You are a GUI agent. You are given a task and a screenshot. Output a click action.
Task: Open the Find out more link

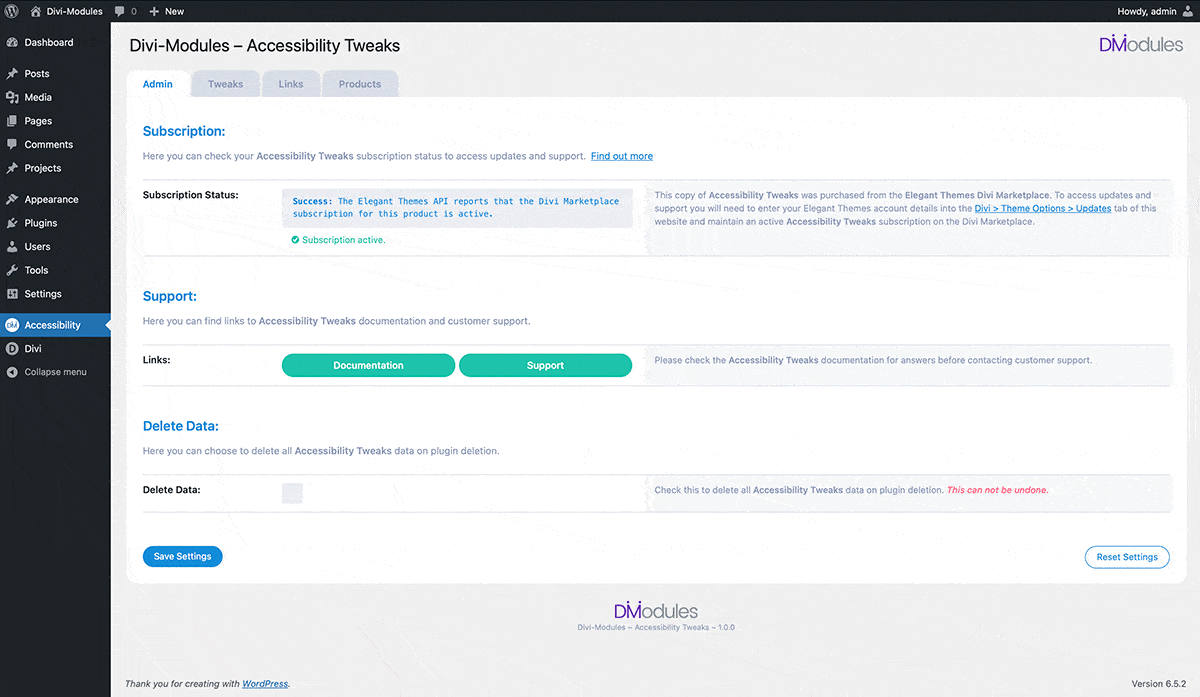622,156
